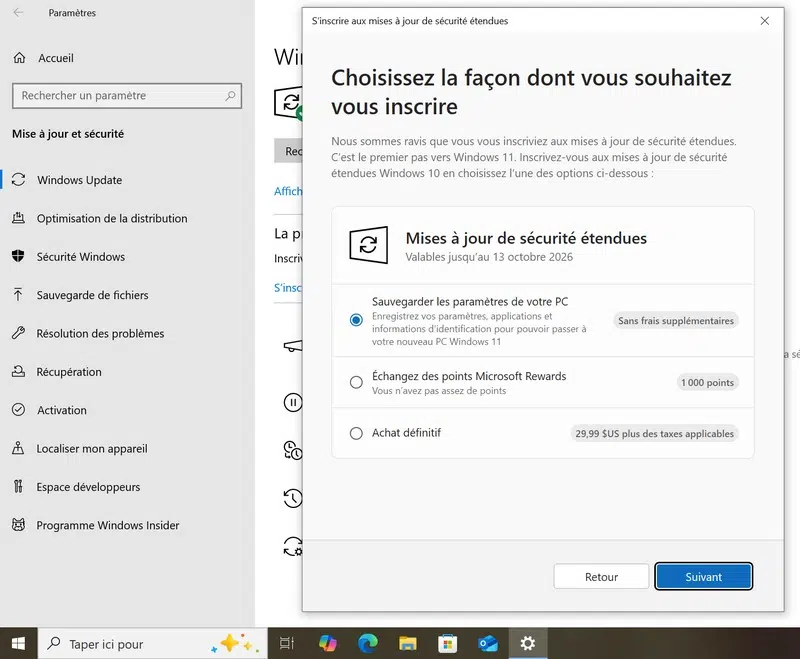Click the Rechercher un paramètre search field
The height and width of the screenshot is (659, 800).
[x=127, y=96]
